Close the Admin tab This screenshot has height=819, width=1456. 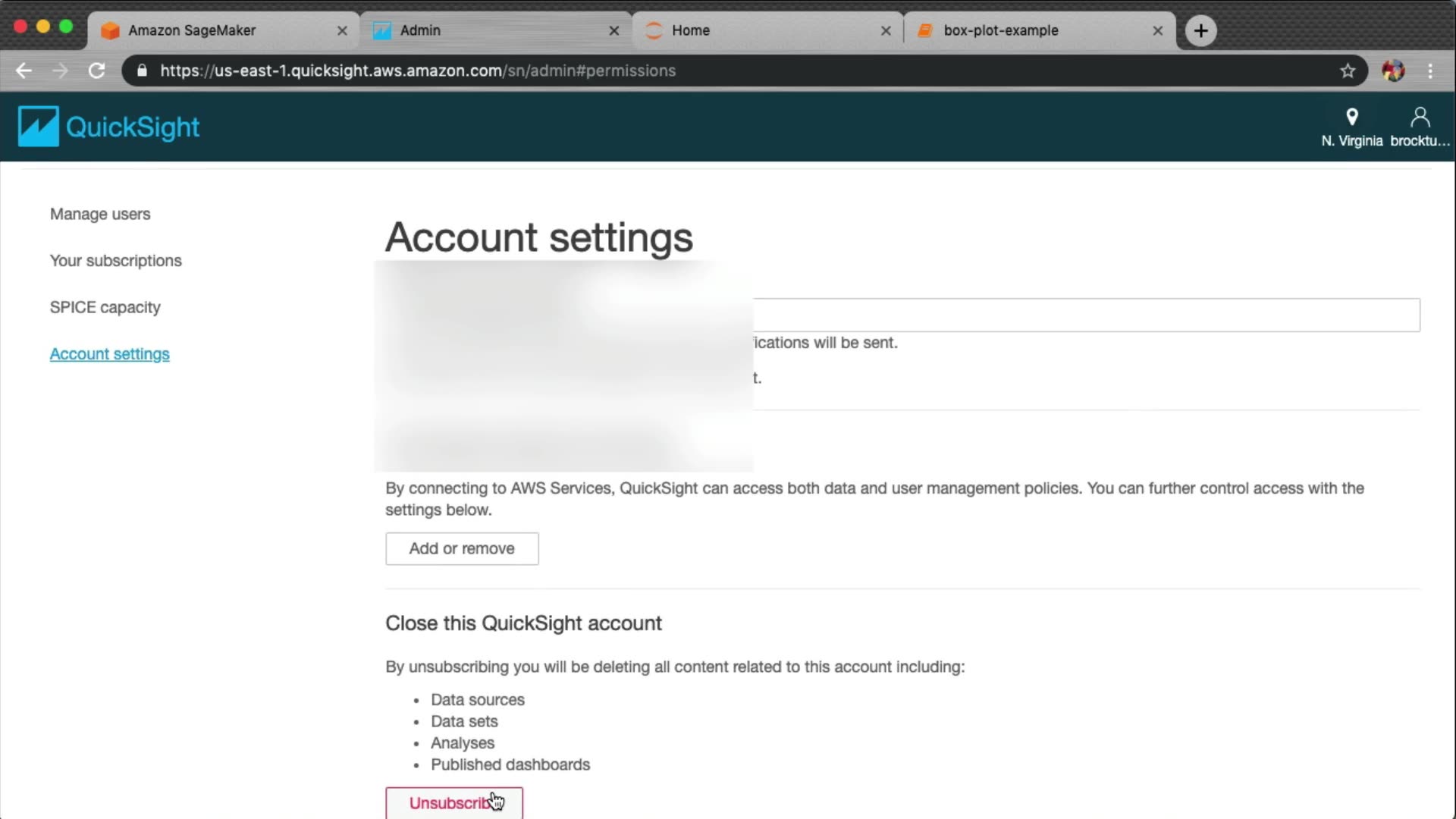click(614, 30)
